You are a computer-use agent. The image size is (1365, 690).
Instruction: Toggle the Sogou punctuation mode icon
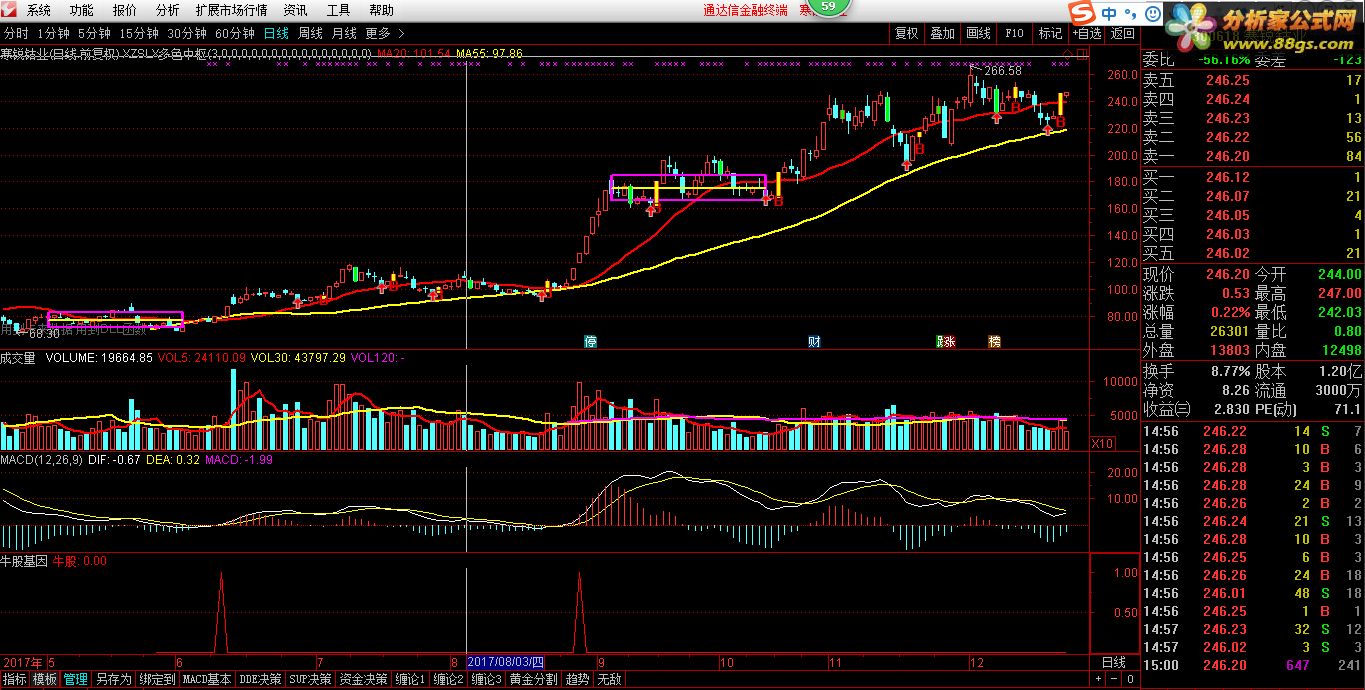click(1129, 14)
